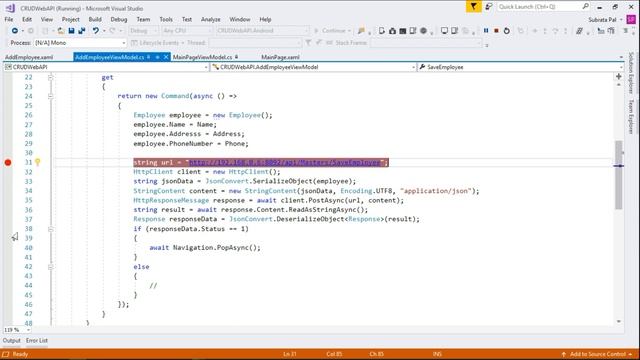Open the Analyze menu

click(211, 19)
